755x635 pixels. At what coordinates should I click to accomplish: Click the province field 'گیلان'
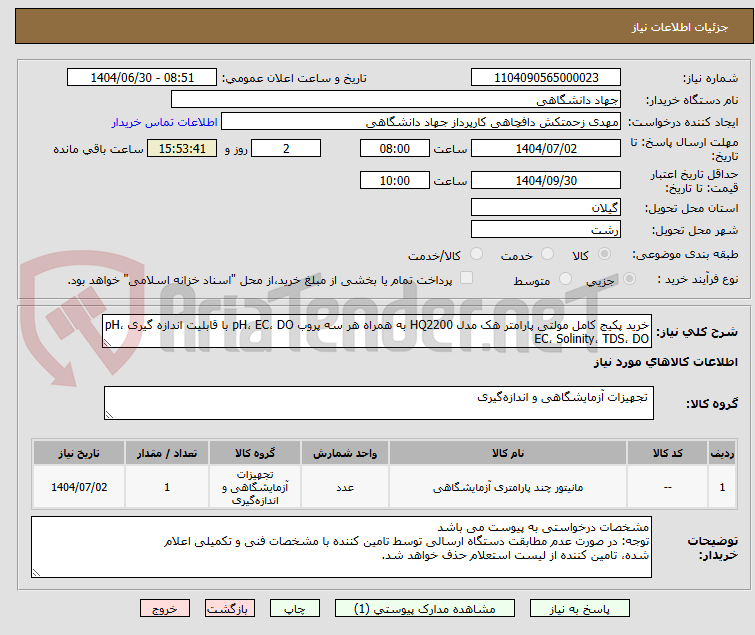(x=546, y=207)
